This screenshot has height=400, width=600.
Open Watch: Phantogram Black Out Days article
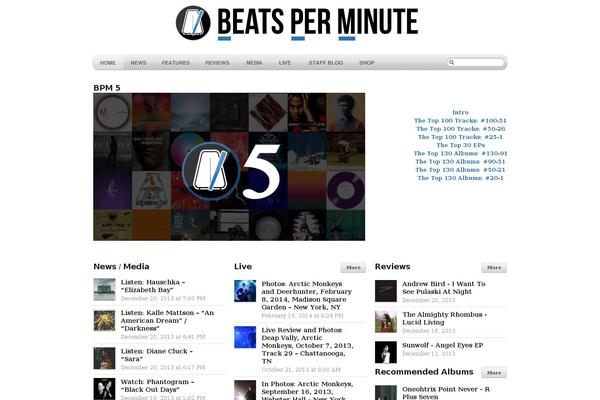(157, 386)
